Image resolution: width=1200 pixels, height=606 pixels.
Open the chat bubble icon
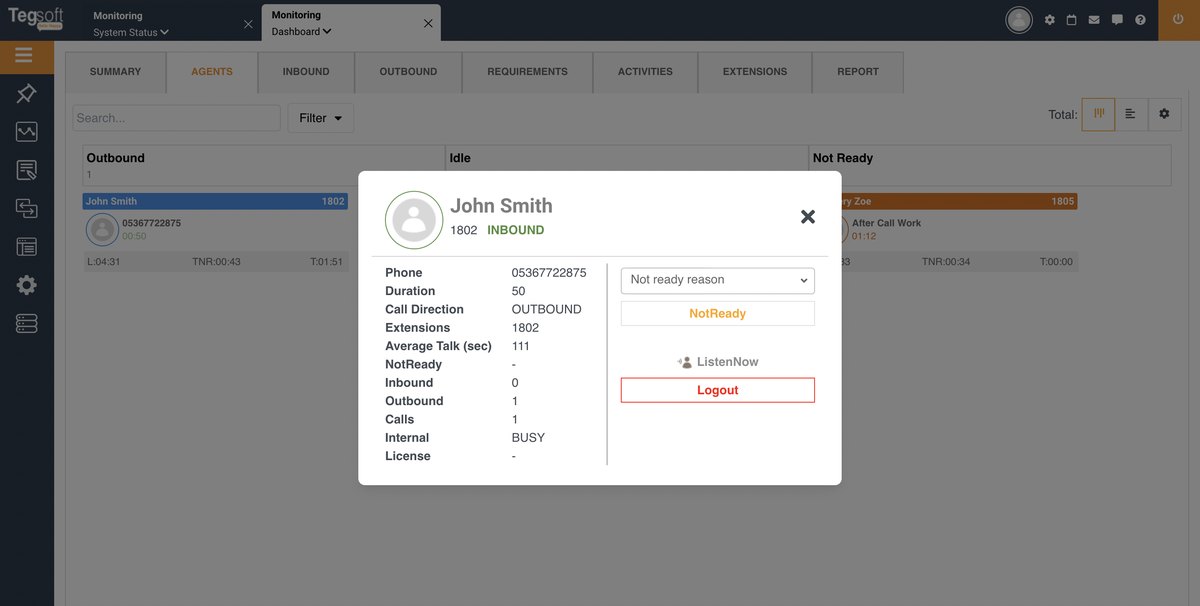[1117, 20]
